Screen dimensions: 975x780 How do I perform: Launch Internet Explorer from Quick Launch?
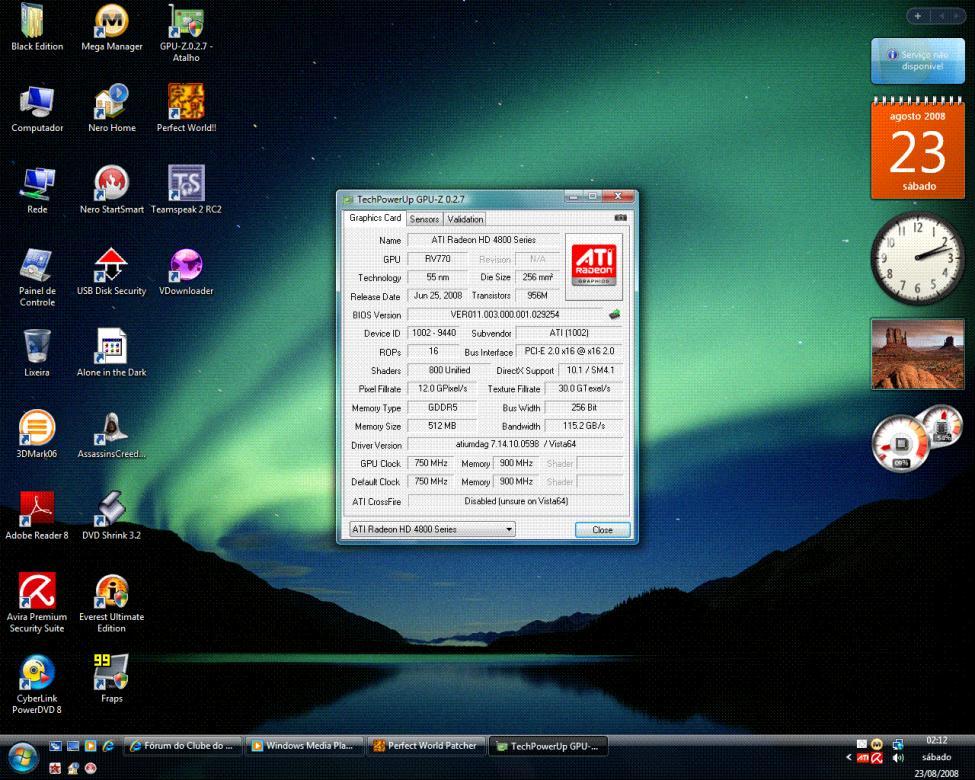coord(108,745)
